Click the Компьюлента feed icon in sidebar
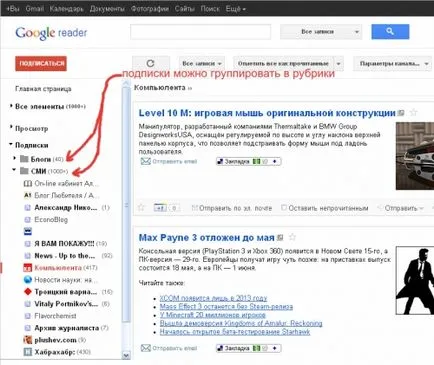The height and width of the screenshot is (365, 434). [x=28, y=268]
